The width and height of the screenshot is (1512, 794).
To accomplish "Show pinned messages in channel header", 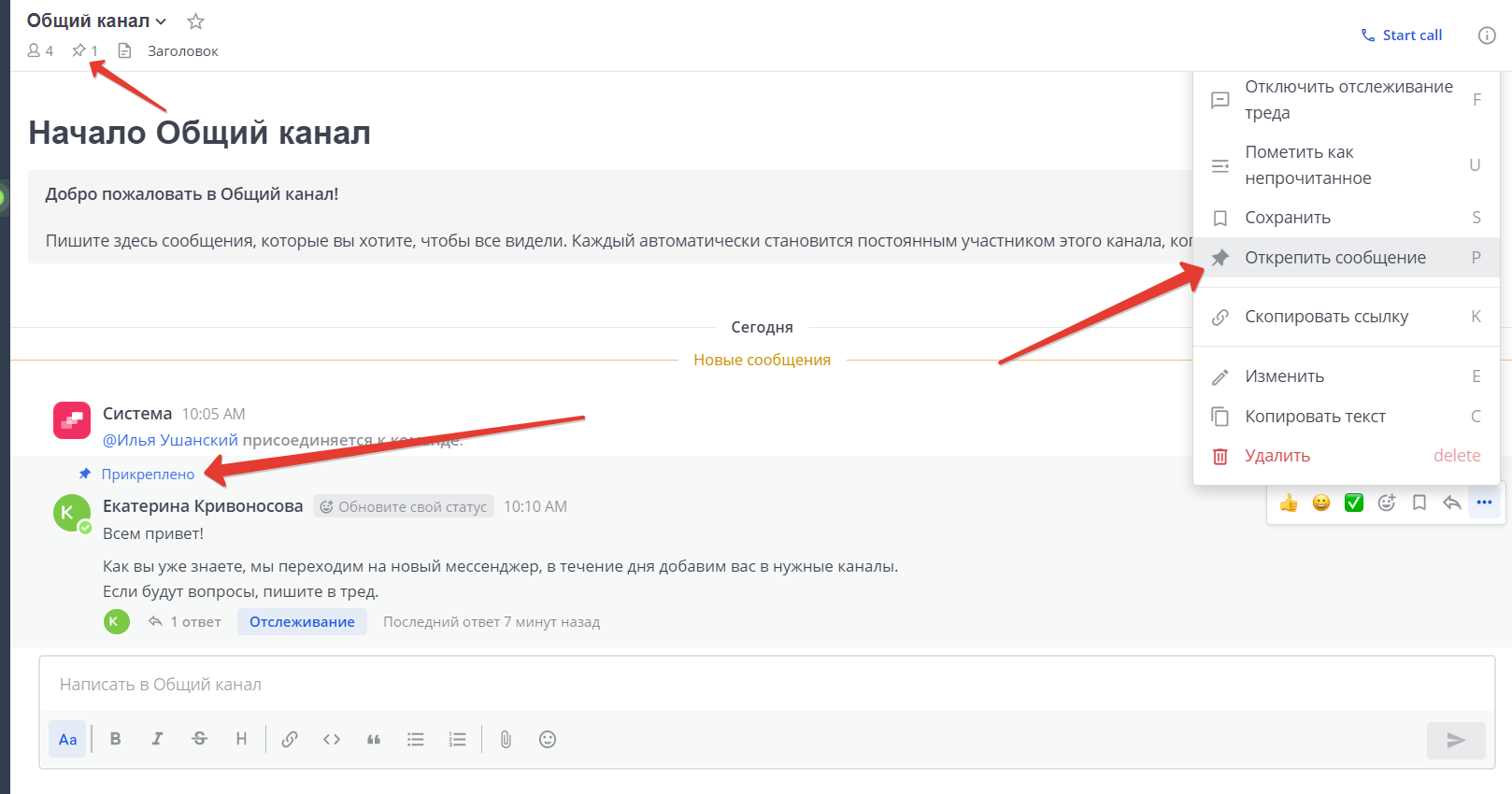I will [85, 51].
